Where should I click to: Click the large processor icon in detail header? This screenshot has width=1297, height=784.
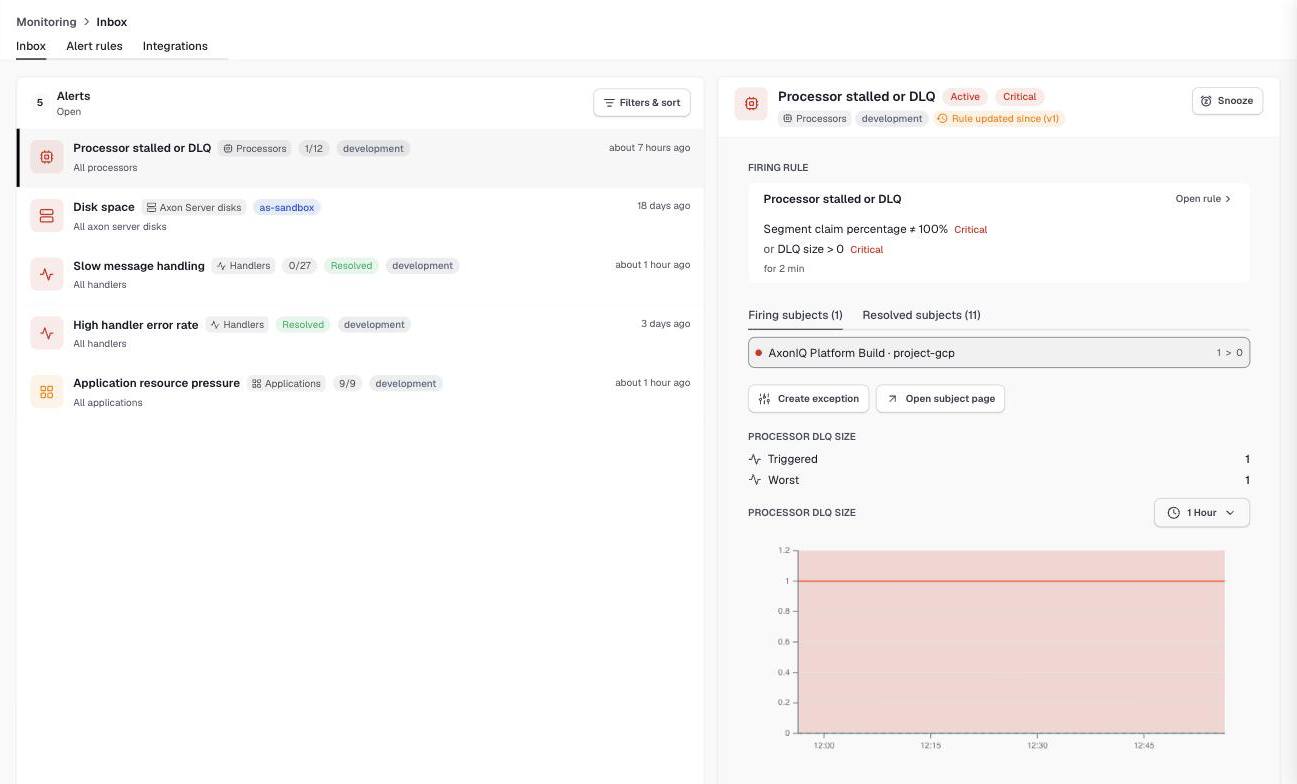751,104
